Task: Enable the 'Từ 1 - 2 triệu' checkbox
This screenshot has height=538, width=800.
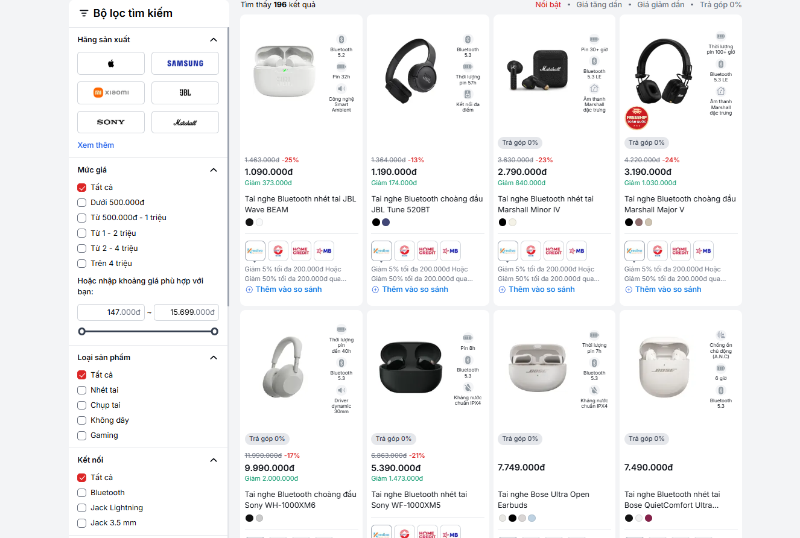Action: pos(82,232)
